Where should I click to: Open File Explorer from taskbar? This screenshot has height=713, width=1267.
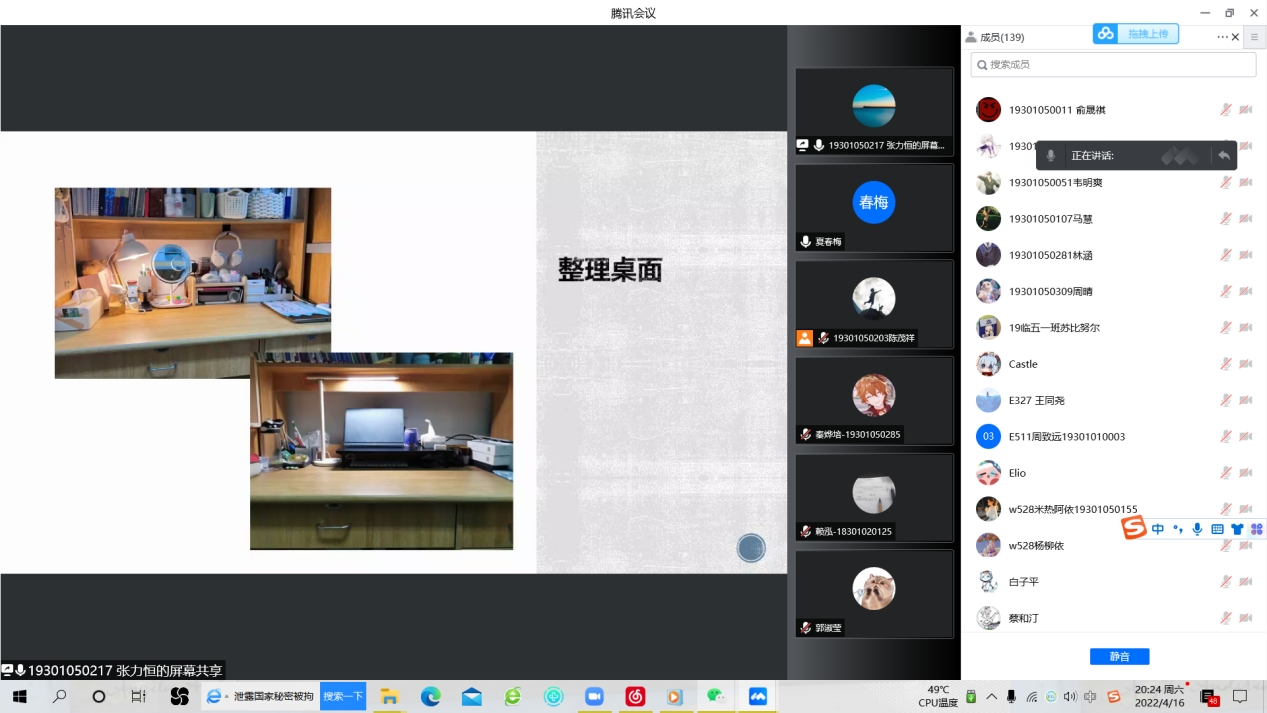click(x=389, y=696)
